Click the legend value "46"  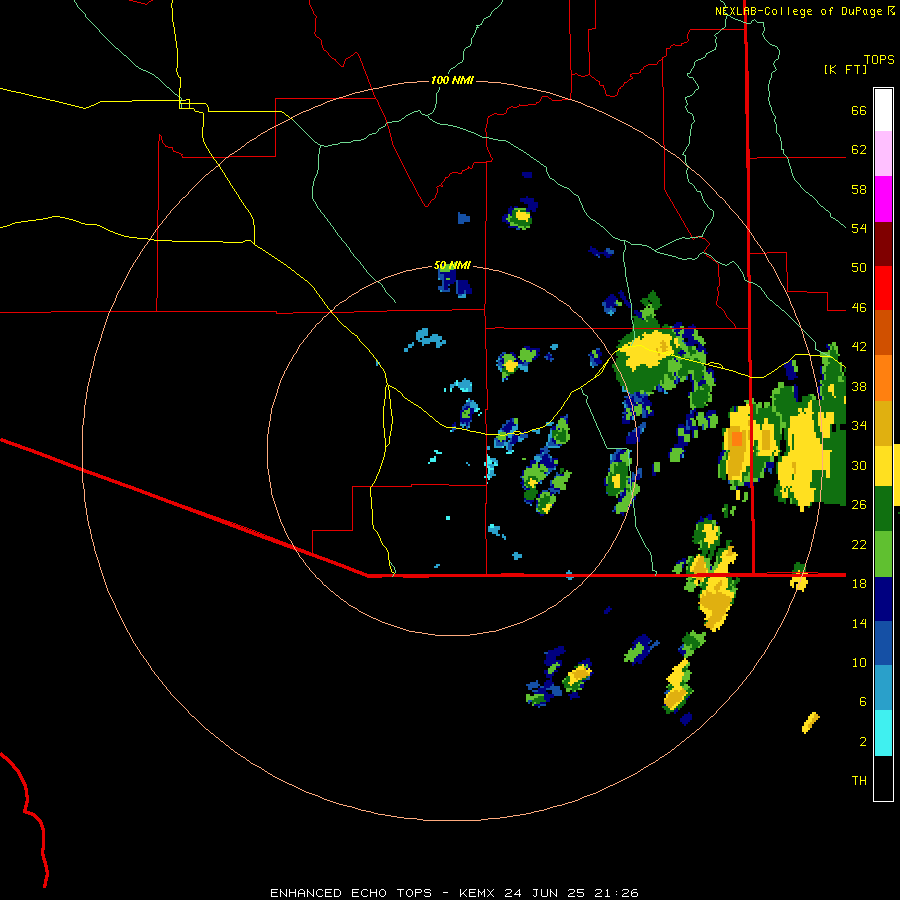pyautogui.click(x=859, y=308)
